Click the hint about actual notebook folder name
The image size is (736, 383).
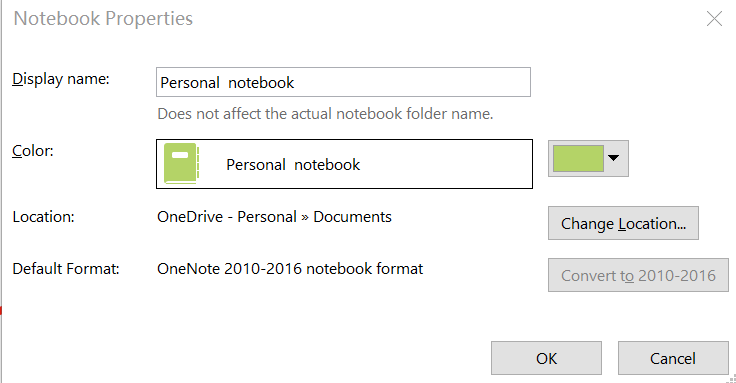[x=325, y=114]
